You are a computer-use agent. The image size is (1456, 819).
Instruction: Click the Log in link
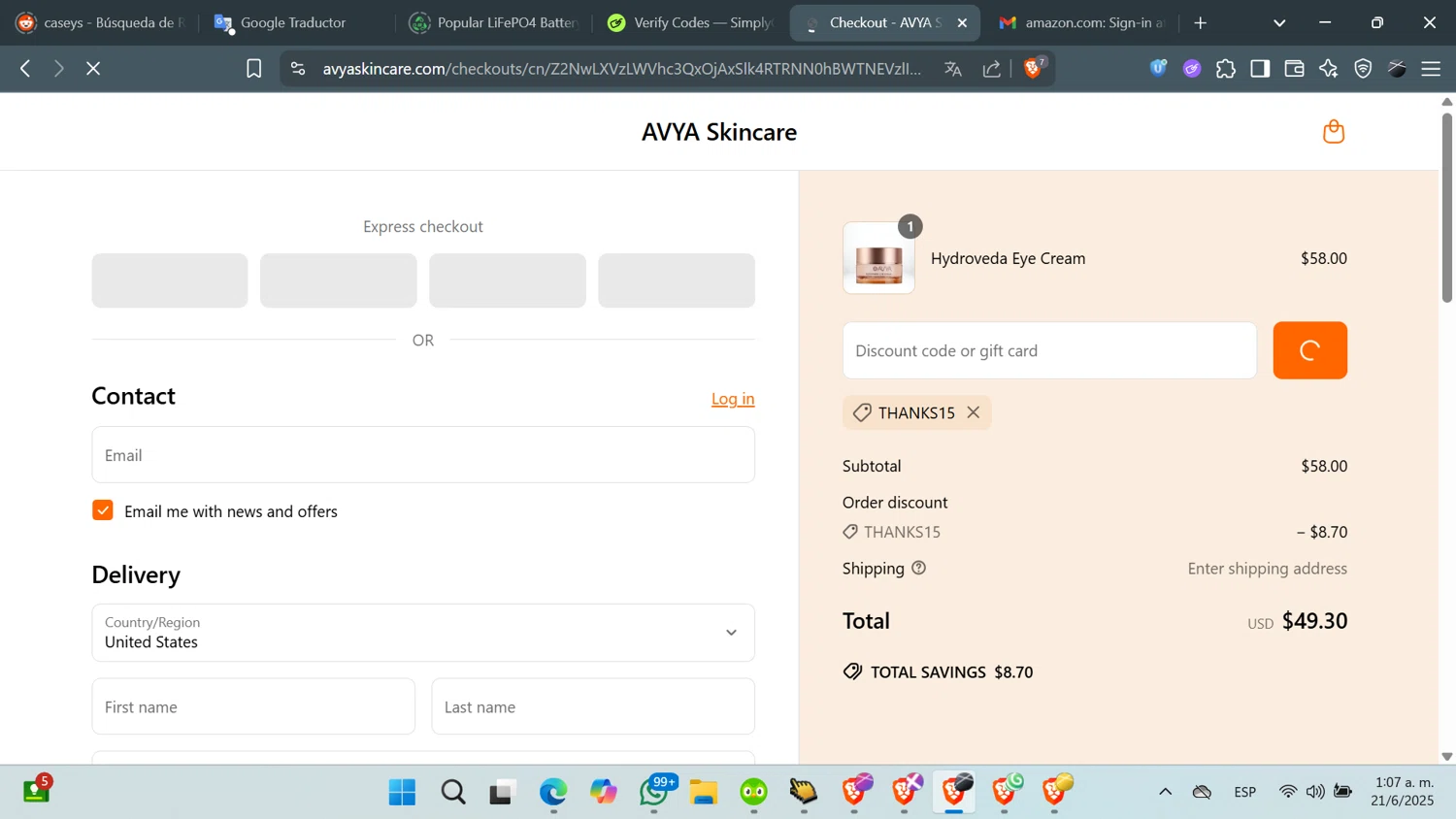pos(733,399)
